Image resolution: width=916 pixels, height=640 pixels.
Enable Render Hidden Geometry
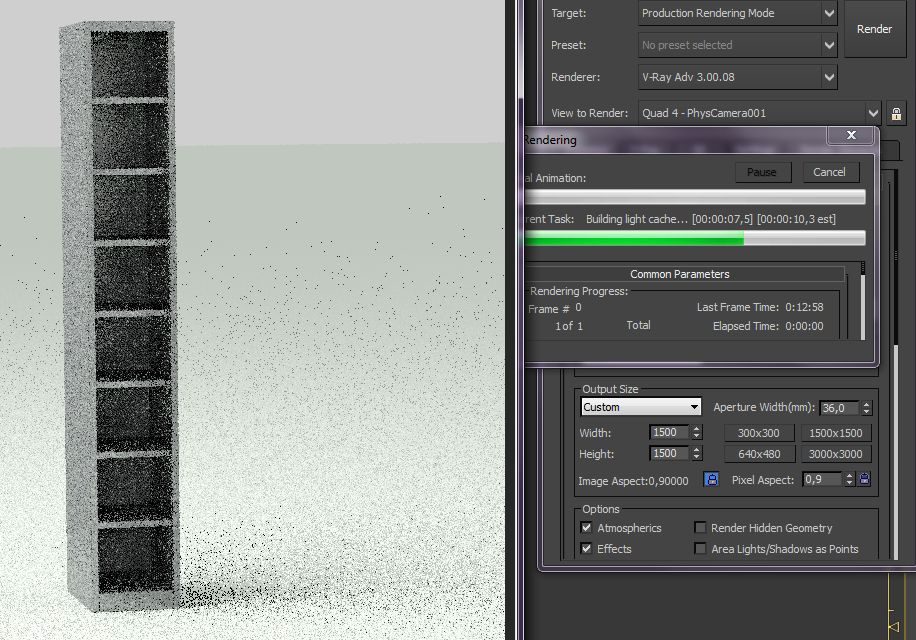click(700, 527)
